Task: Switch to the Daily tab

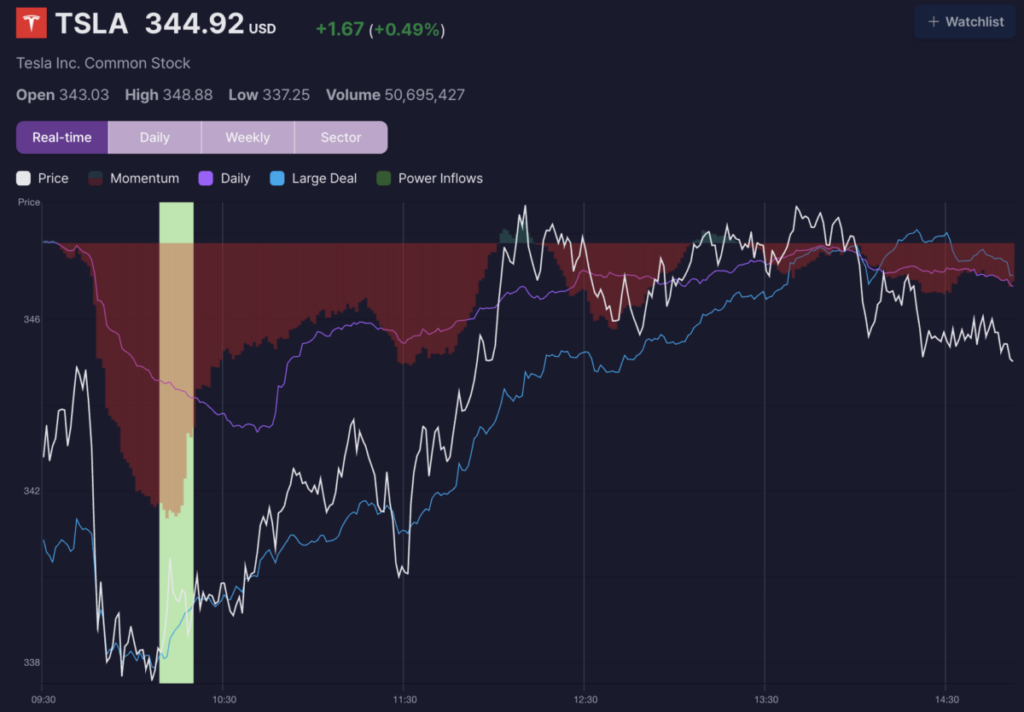Action: (154, 137)
